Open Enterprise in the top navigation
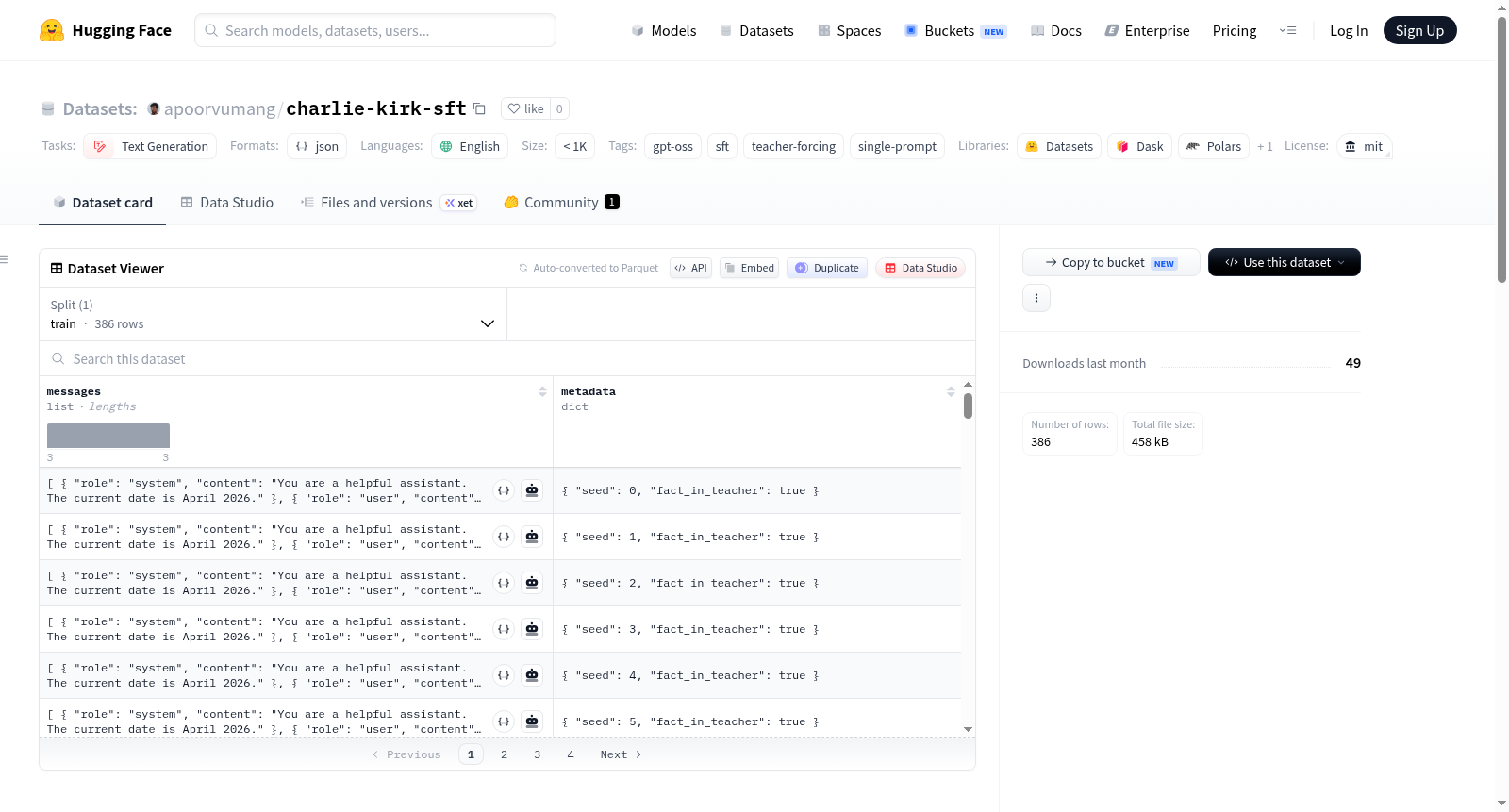 tap(1147, 30)
